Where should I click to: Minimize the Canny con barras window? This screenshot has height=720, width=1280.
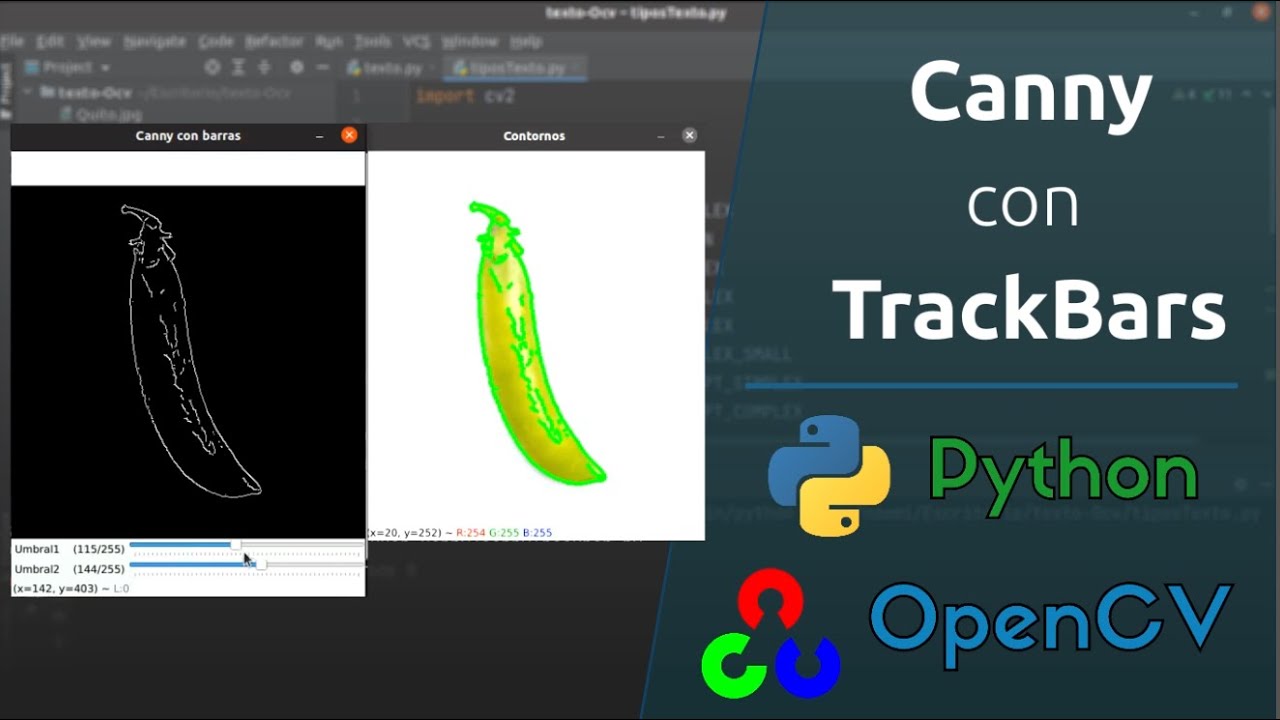point(319,136)
